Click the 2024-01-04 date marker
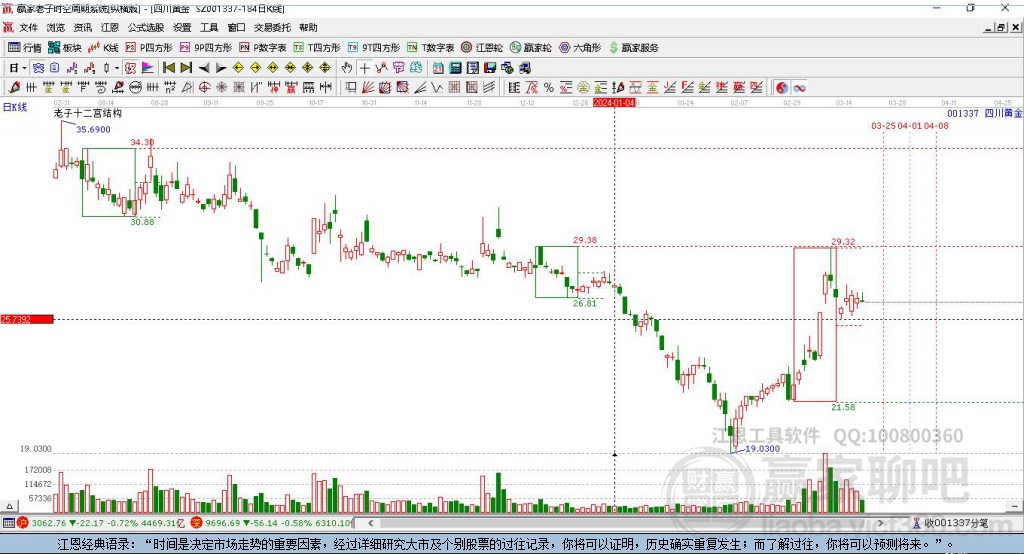This screenshot has height=554, width=1024. click(x=615, y=103)
